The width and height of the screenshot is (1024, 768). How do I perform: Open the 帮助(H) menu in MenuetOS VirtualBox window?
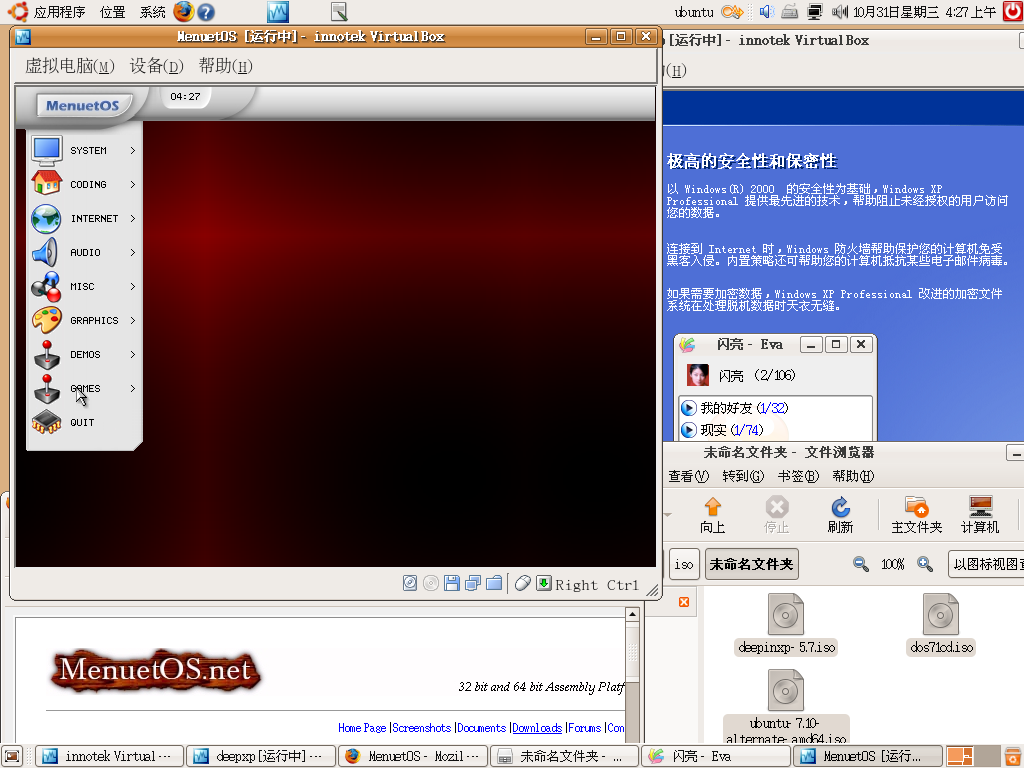pyautogui.click(x=225, y=66)
